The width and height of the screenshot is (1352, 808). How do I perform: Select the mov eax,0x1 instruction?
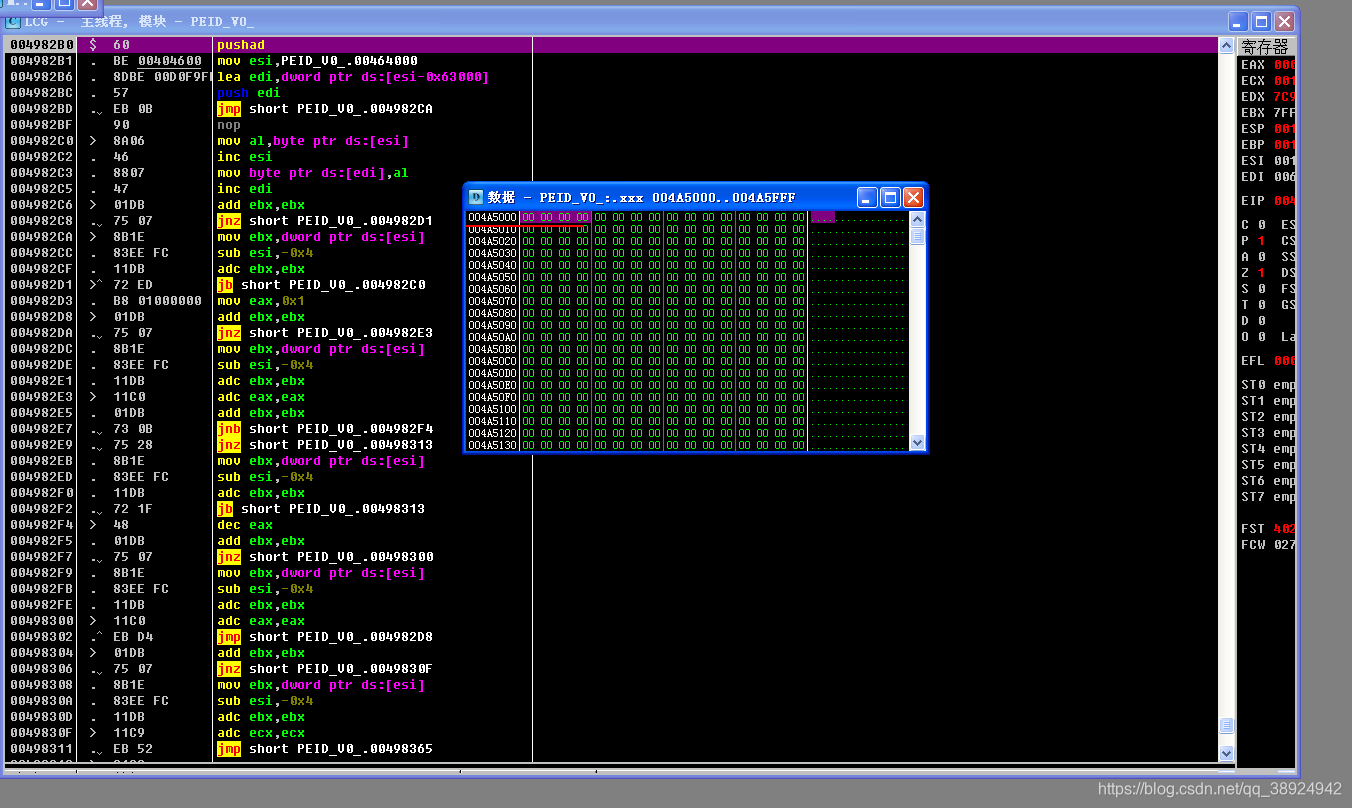pyautogui.click(x=261, y=301)
